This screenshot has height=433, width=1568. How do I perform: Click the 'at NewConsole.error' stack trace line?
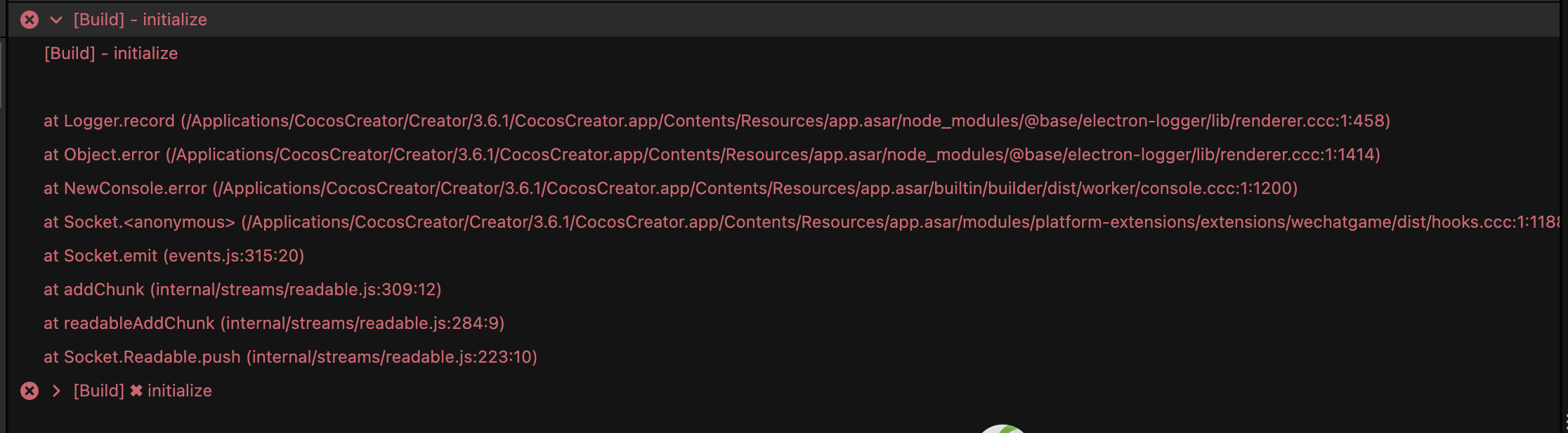tap(125, 188)
